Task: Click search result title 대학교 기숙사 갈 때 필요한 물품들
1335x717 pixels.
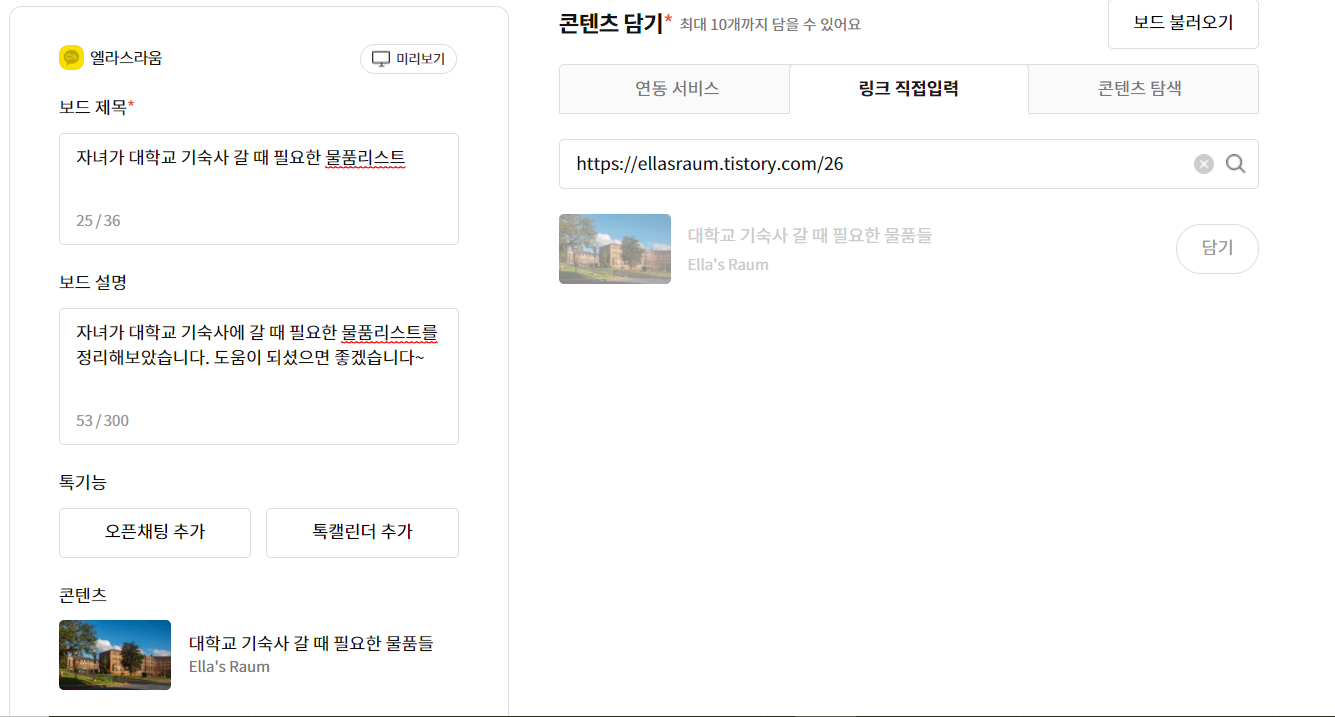Action: (x=810, y=236)
